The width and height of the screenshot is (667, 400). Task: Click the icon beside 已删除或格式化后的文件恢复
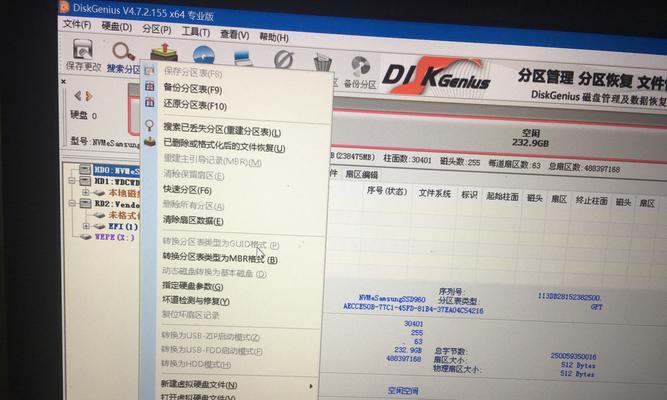[150, 141]
